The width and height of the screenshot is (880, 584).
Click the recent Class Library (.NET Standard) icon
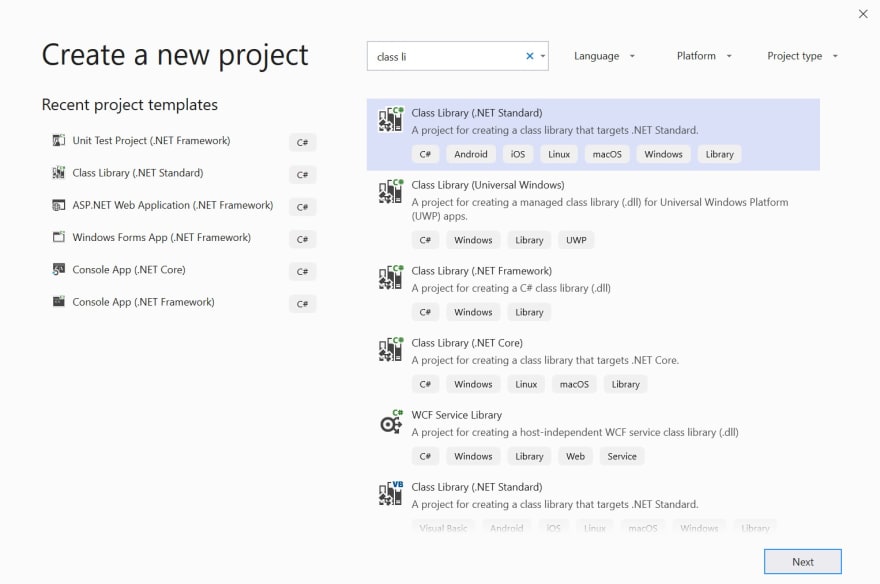pos(59,173)
